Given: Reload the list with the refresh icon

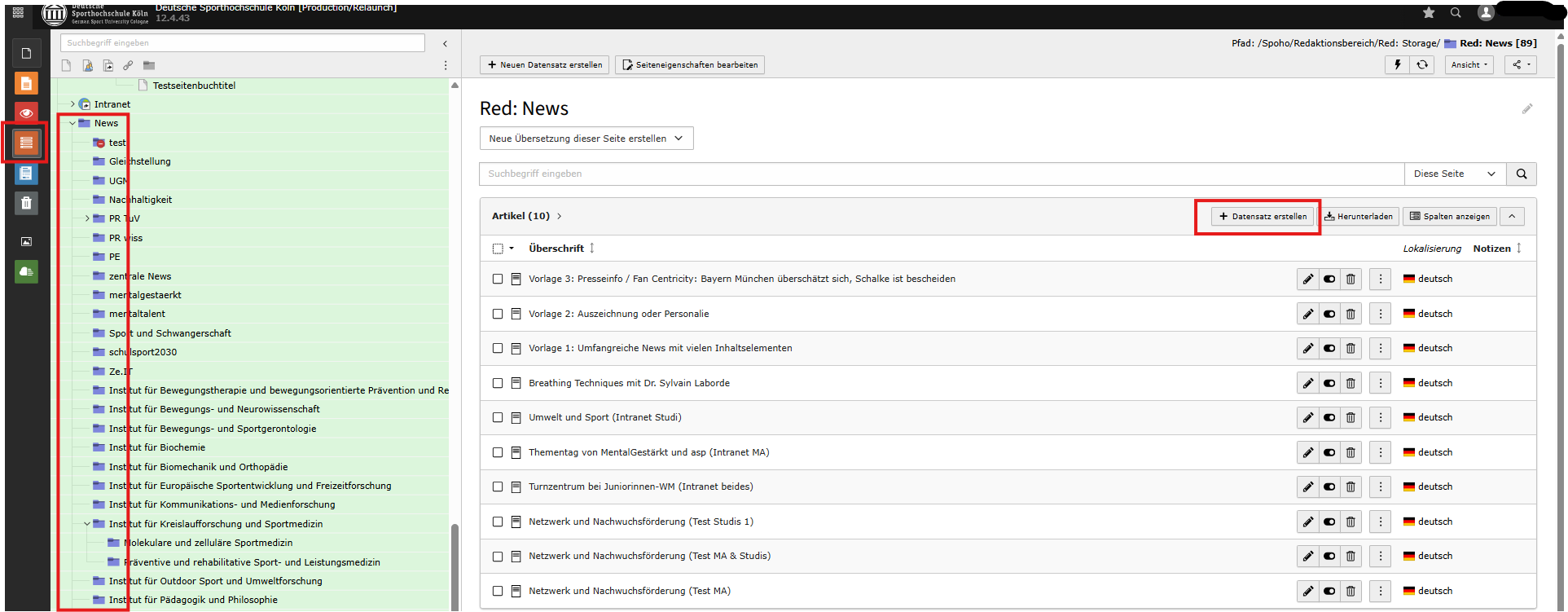Looking at the screenshot, I should pyautogui.click(x=1422, y=65).
